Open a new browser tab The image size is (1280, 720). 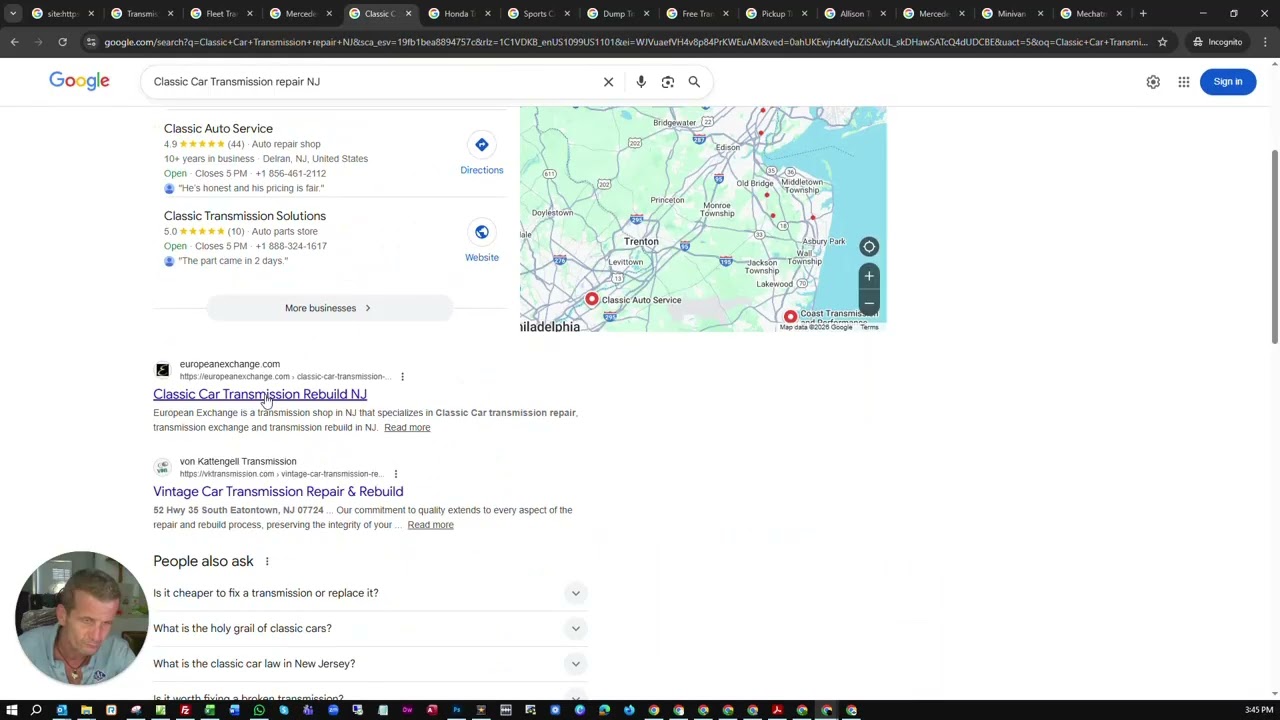coord(1143,14)
